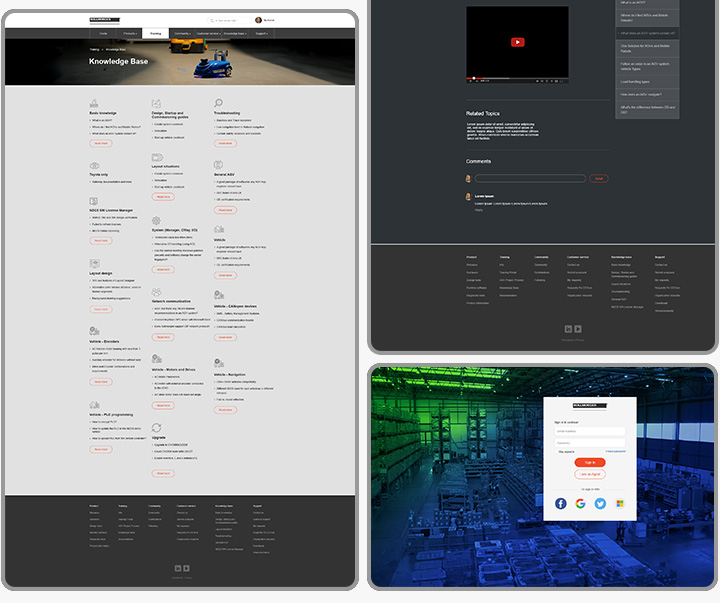The width and height of the screenshot is (720, 603).
Task: Tick the Stay signed in checkbox
Action: click(x=556, y=451)
